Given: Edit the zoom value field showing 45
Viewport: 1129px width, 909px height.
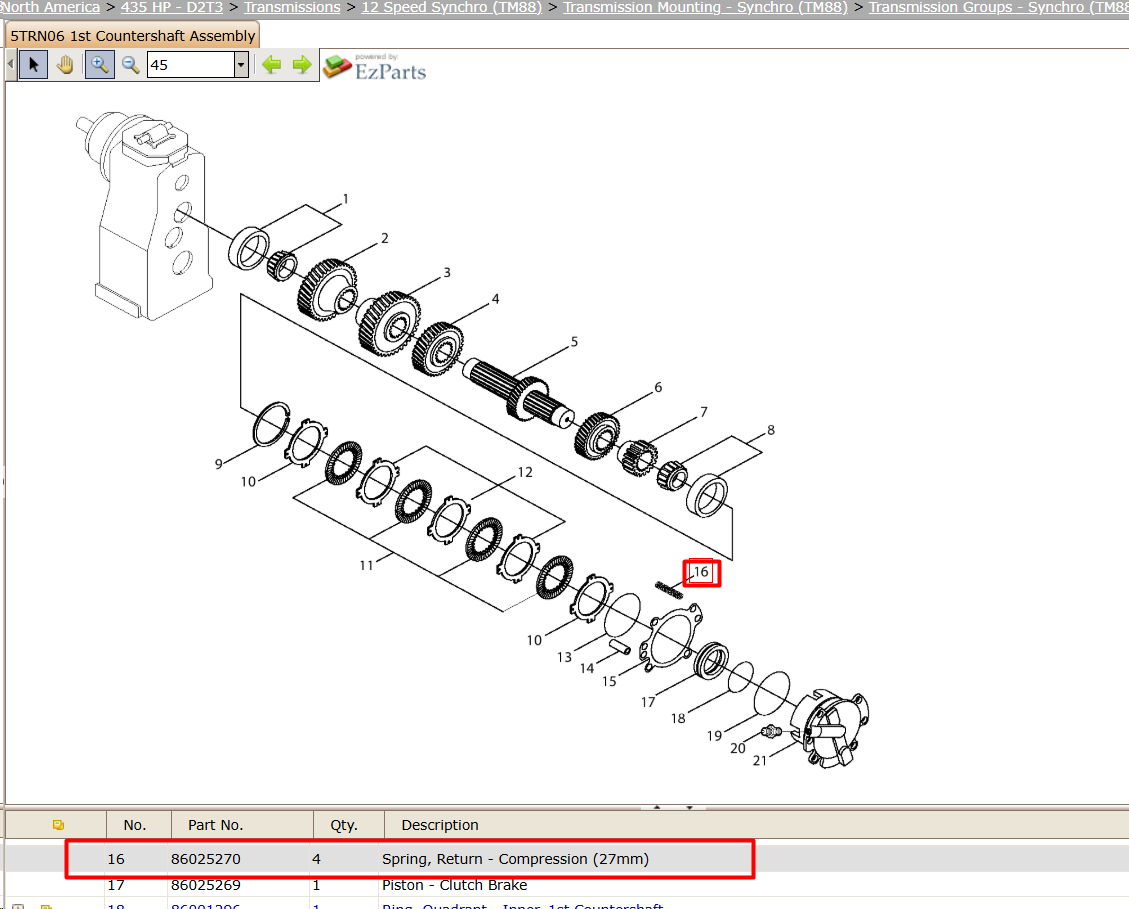Looking at the screenshot, I should tap(191, 65).
